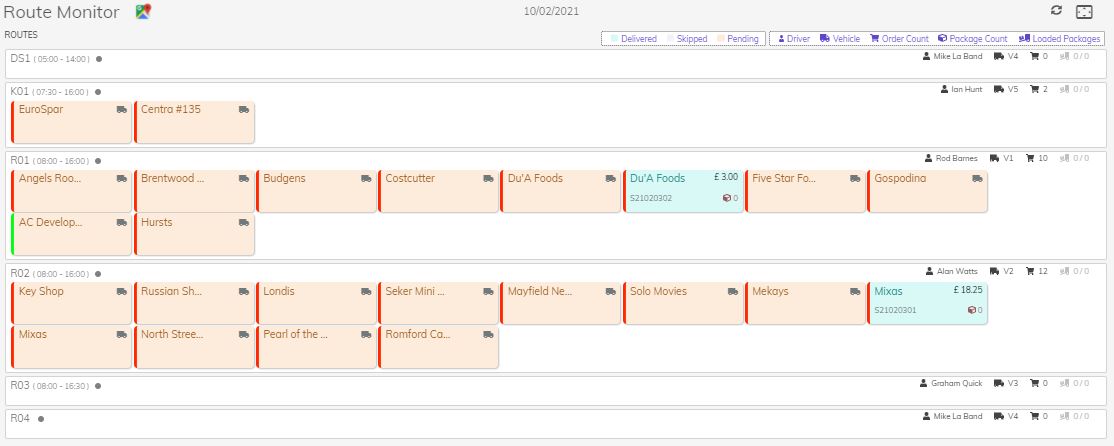Click the truck icon on Angels Roo... card

121,179
